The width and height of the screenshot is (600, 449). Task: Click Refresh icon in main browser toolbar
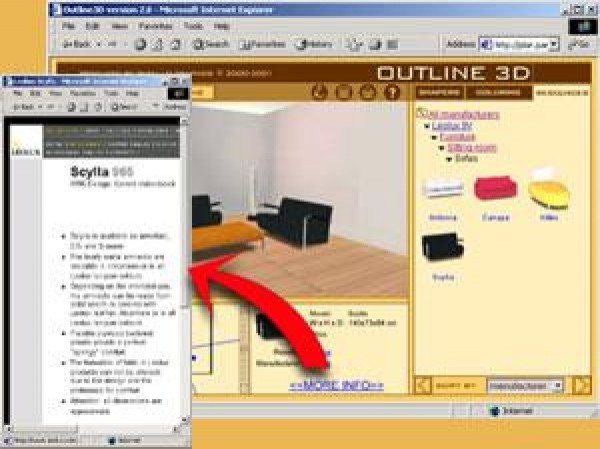pos(158,44)
